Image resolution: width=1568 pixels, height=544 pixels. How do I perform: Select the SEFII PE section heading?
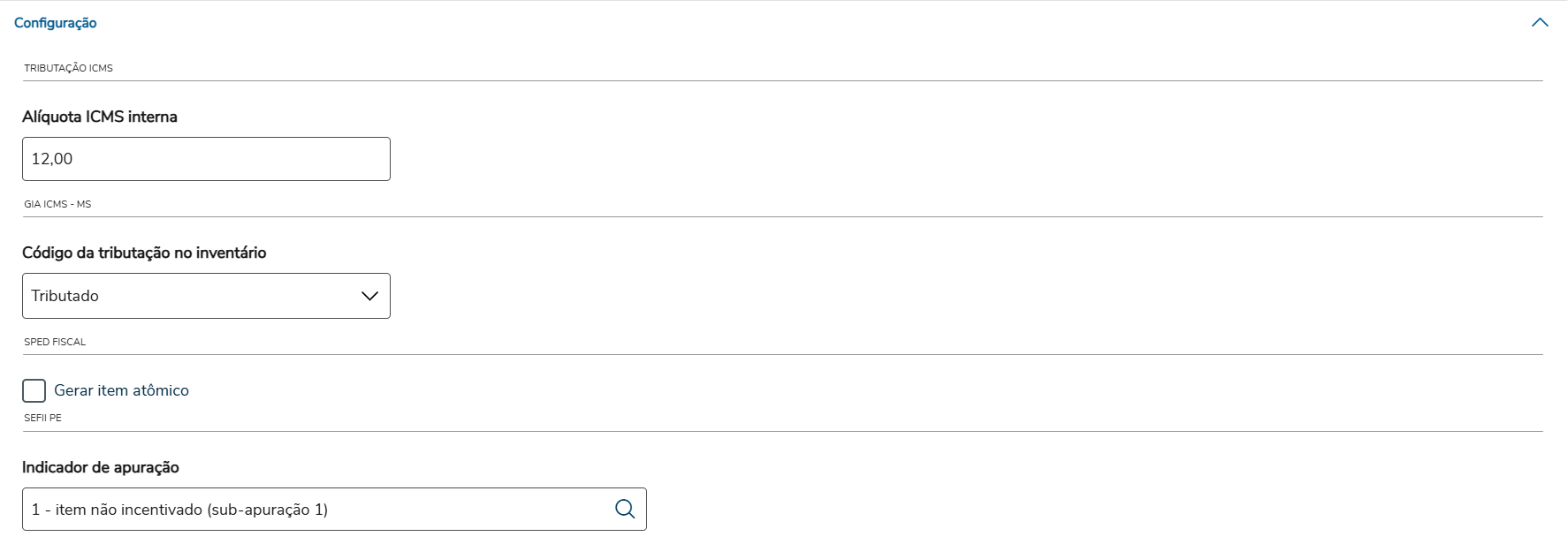coord(42,418)
